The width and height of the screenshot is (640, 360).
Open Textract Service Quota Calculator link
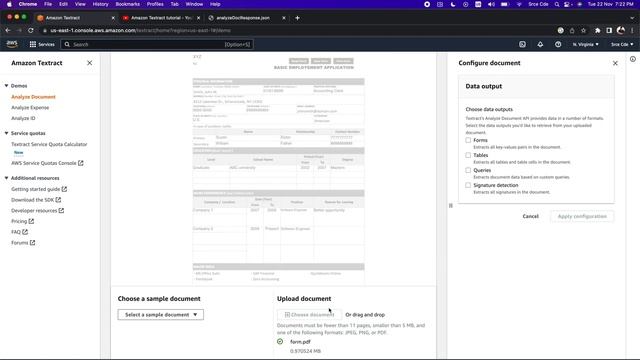(49, 144)
